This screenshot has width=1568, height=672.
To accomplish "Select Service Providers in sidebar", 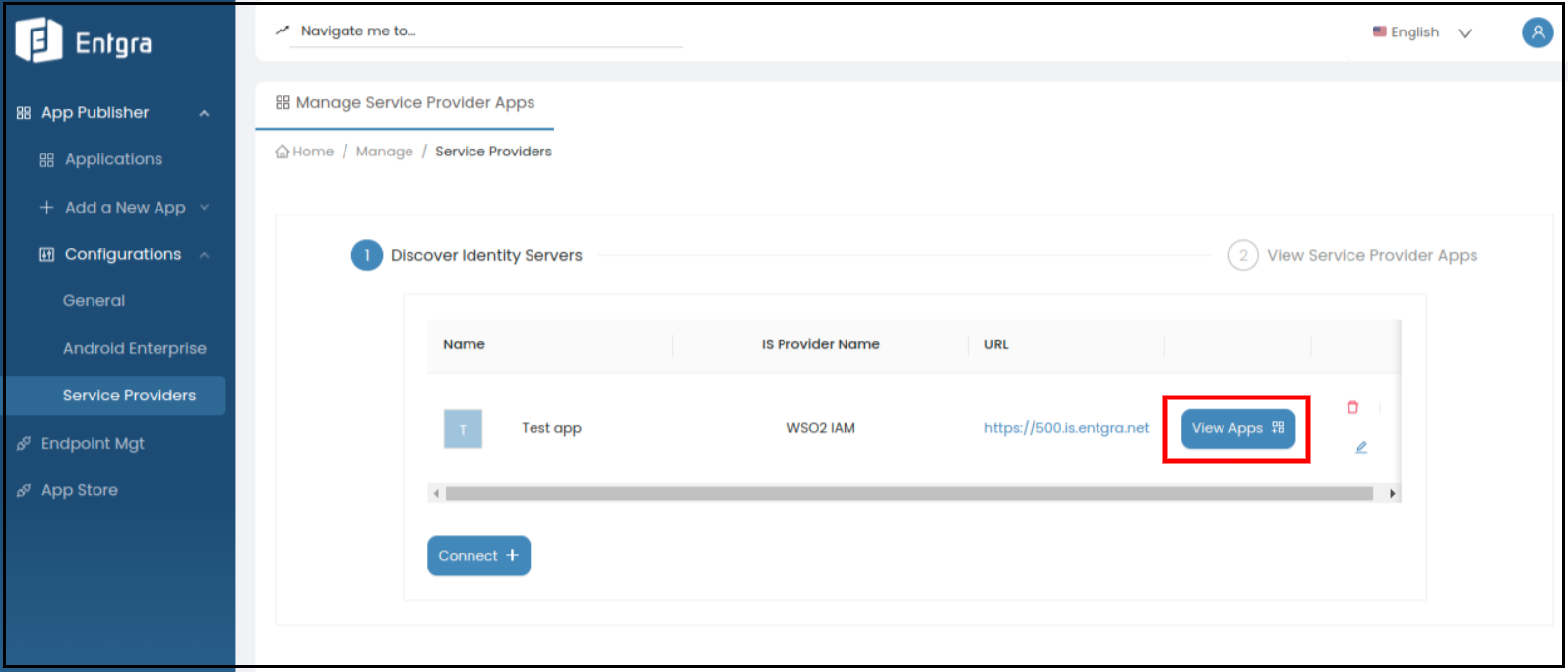I will (115, 396).
